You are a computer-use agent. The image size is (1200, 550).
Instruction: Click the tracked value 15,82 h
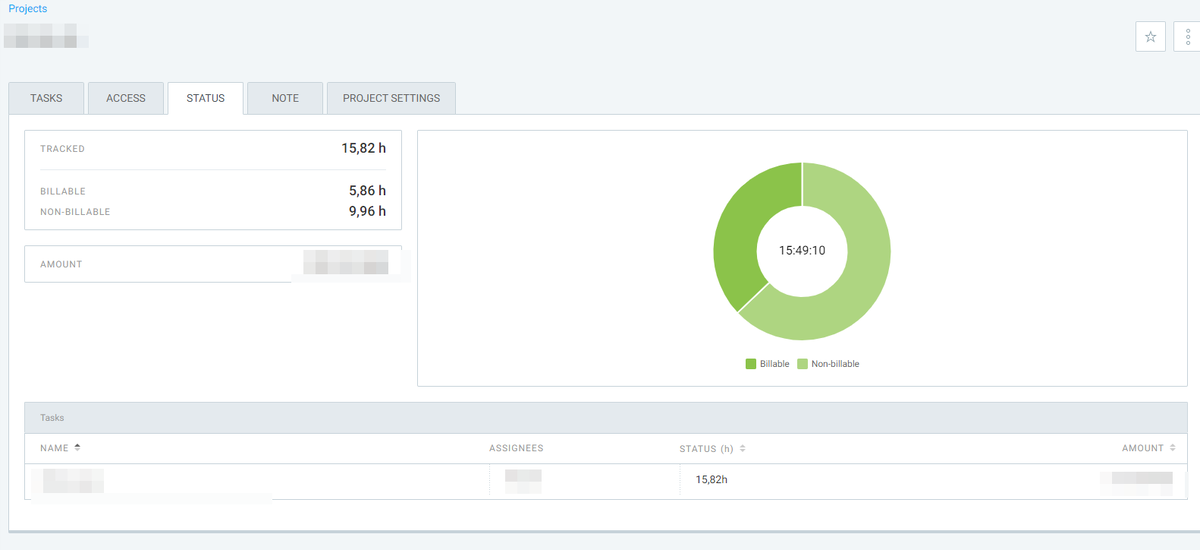coord(363,148)
